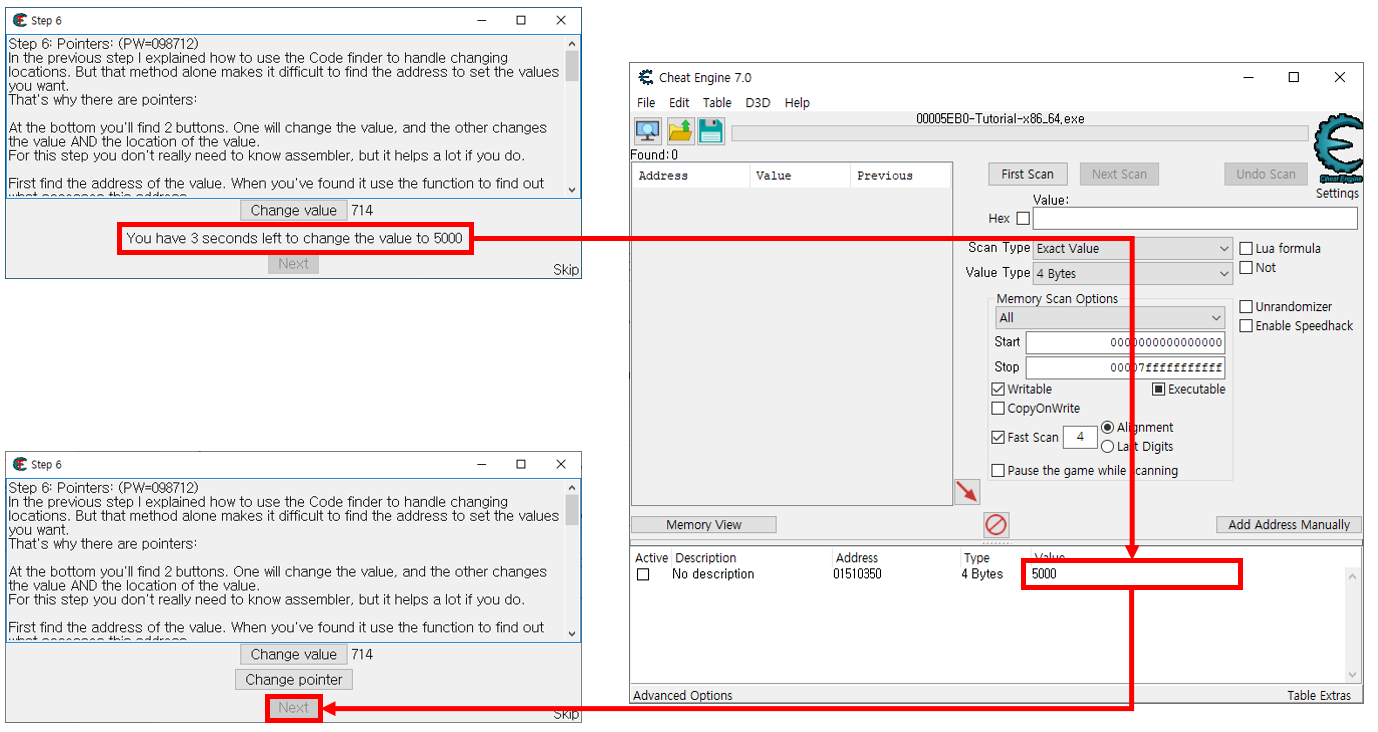The height and width of the screenshot is (732, 1378).
Task: Click Next in the upper Step 6 window
Action: tap(293, 264)
